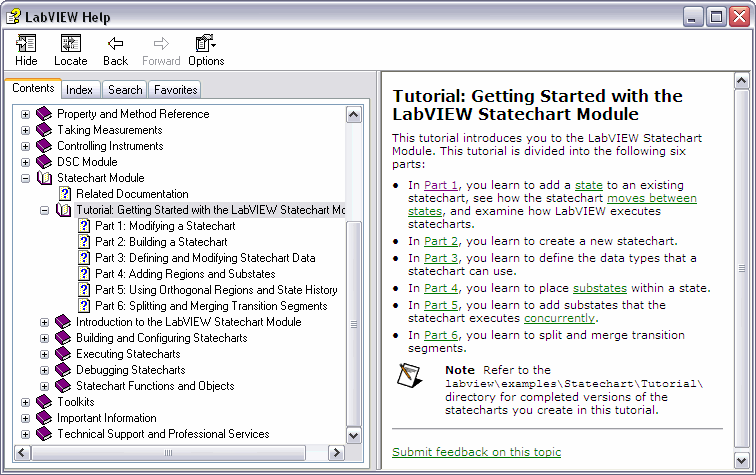Switch to the Search tab

(125, 90)
